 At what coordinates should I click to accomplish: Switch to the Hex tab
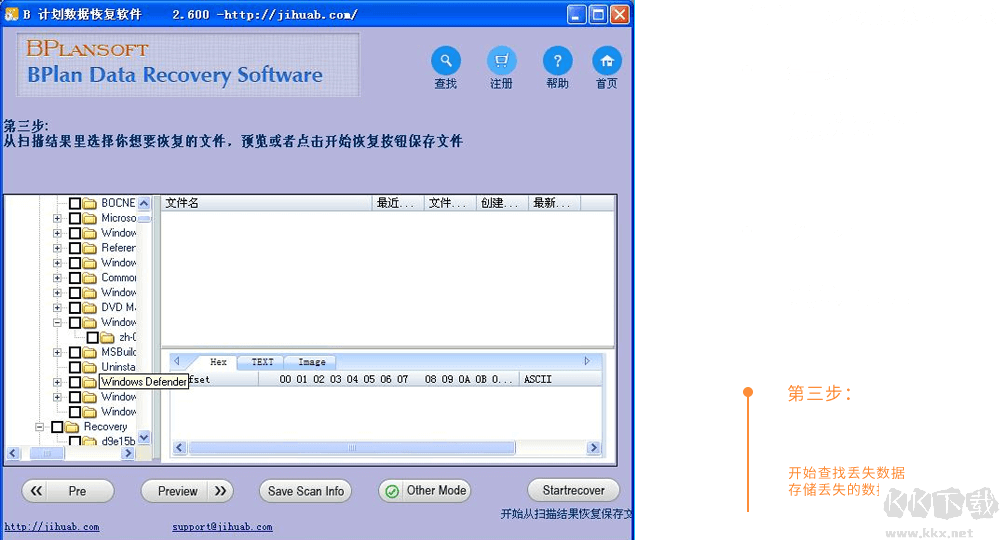tap(218, 361)
